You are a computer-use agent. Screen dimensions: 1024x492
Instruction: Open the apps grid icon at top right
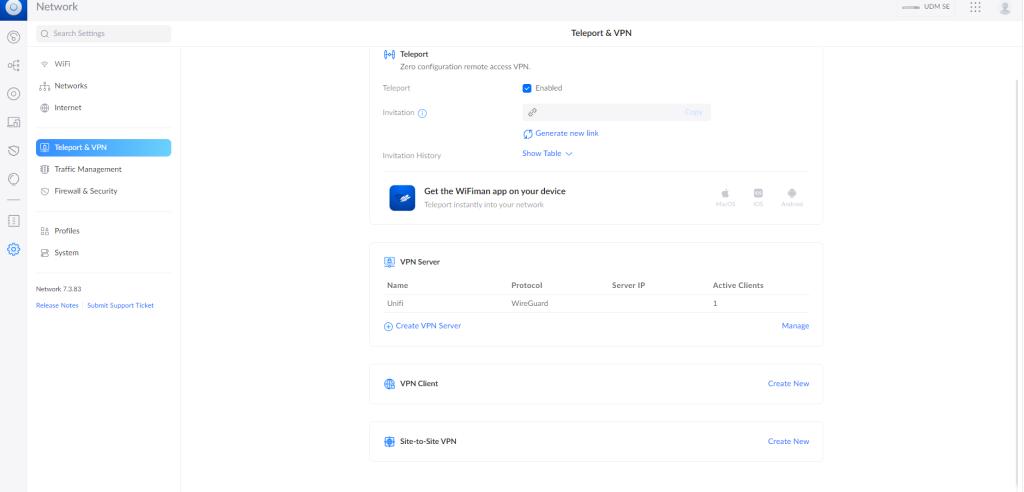tap(976, 8)
